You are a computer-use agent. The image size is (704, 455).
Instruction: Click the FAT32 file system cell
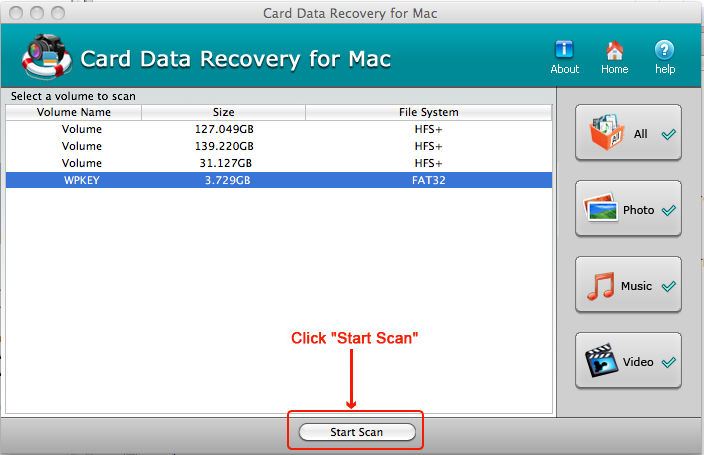(429, 180)
